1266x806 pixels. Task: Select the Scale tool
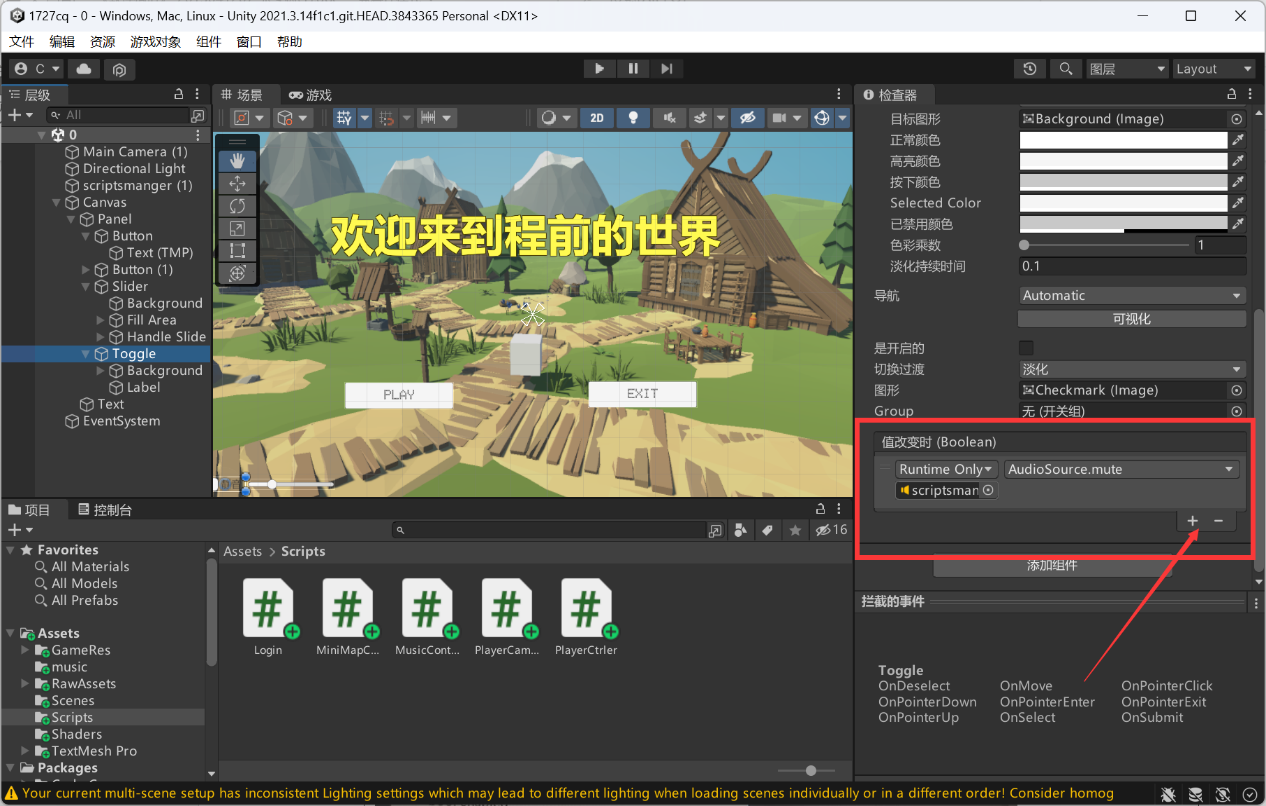click(x=237, y=227)
